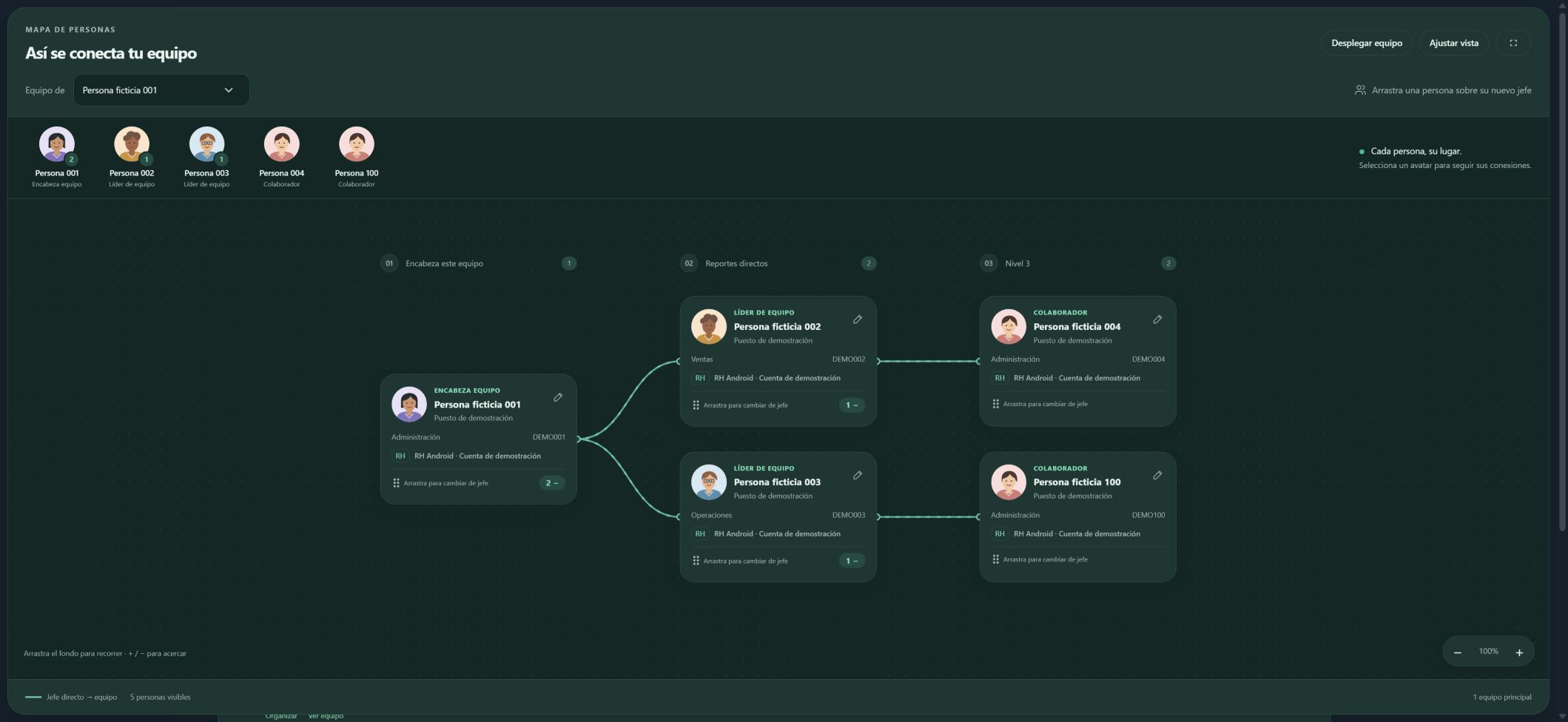Screen dimensions: 1568x722
Task: Collapse Persona ficticia 002's reports via 1 – badge
Action: pyautogui.click(x=852, y=405)
